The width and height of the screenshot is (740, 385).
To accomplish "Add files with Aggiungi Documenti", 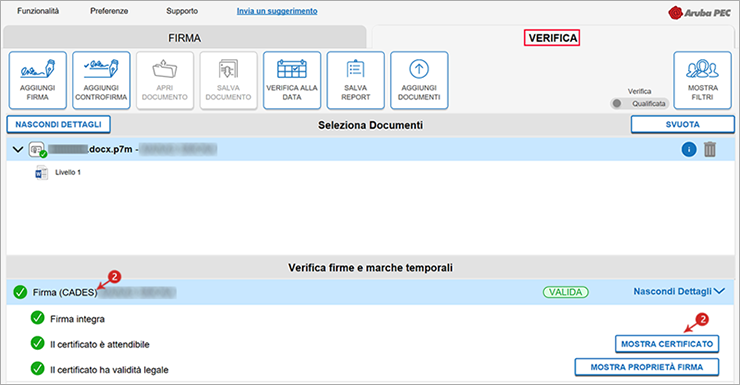I will [419, 81].
